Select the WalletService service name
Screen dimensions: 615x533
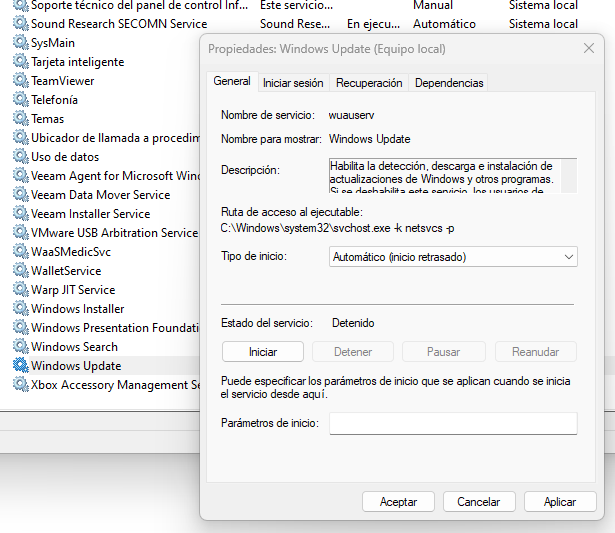click(66, 271)
